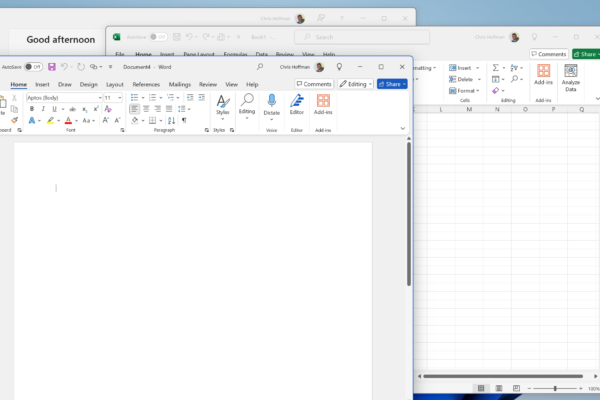
Task: Open Add-ins in Word ribbon
Action: coord(323,104)
